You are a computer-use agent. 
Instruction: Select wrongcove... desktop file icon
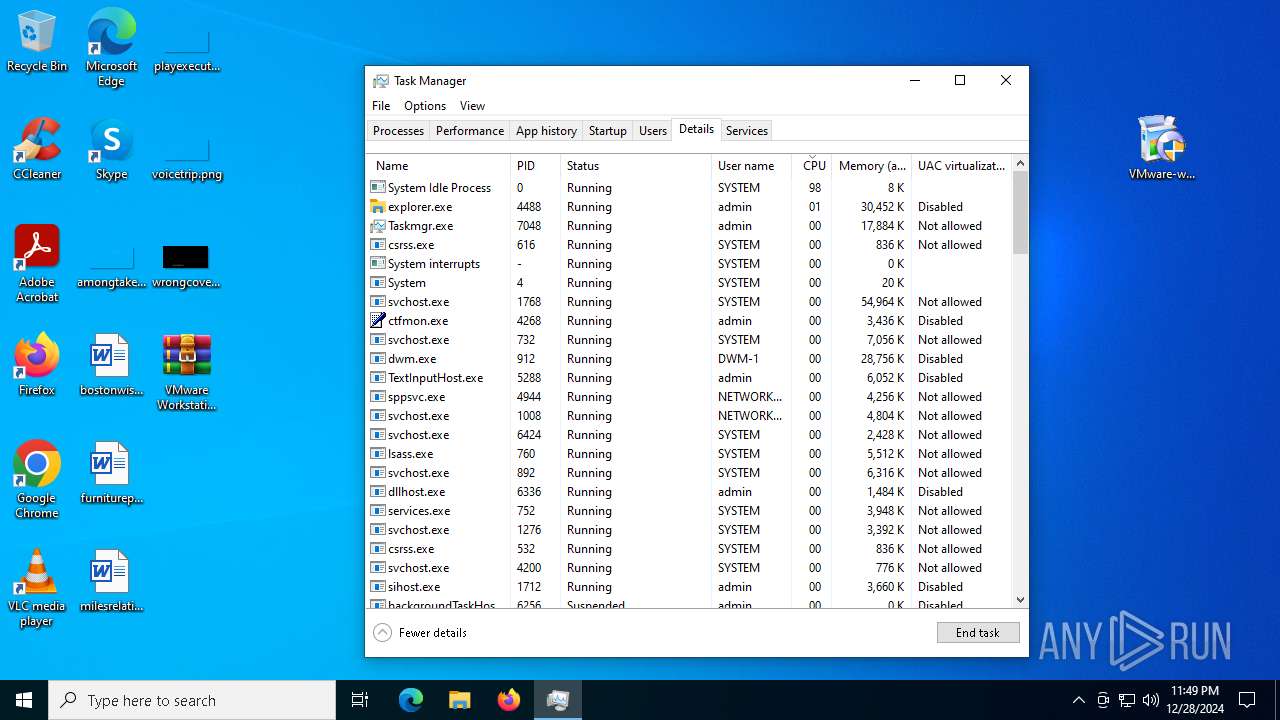click(186, 266)
